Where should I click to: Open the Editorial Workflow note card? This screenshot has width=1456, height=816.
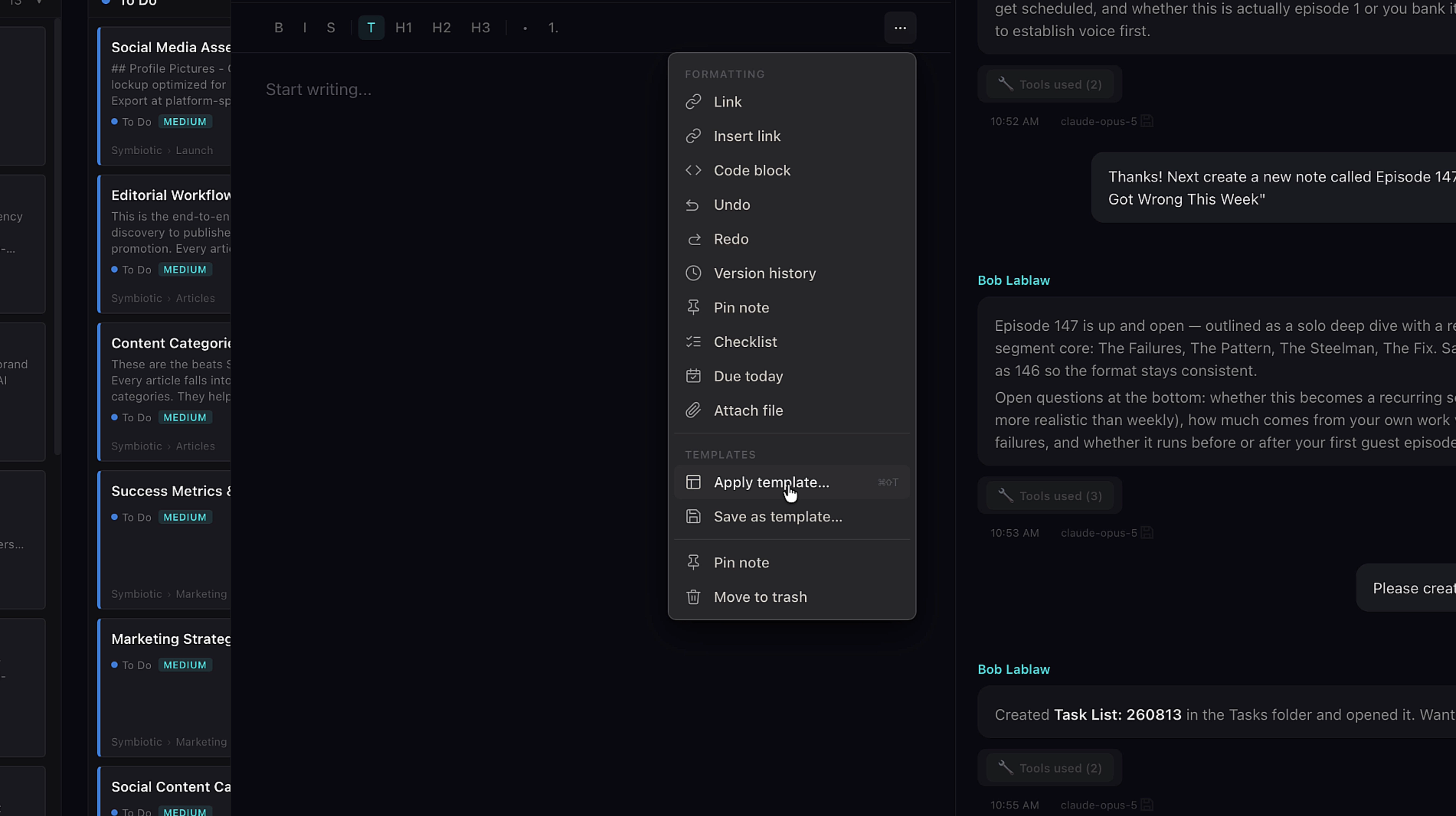(x=164, y=244)
